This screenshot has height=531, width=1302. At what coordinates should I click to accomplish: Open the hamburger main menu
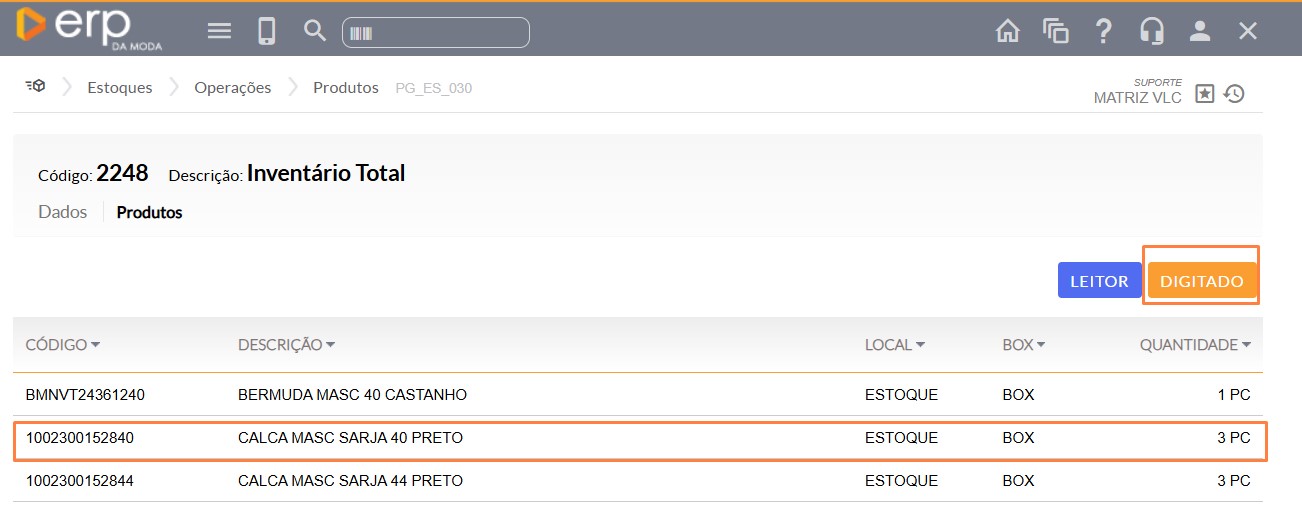pos(219,31)
